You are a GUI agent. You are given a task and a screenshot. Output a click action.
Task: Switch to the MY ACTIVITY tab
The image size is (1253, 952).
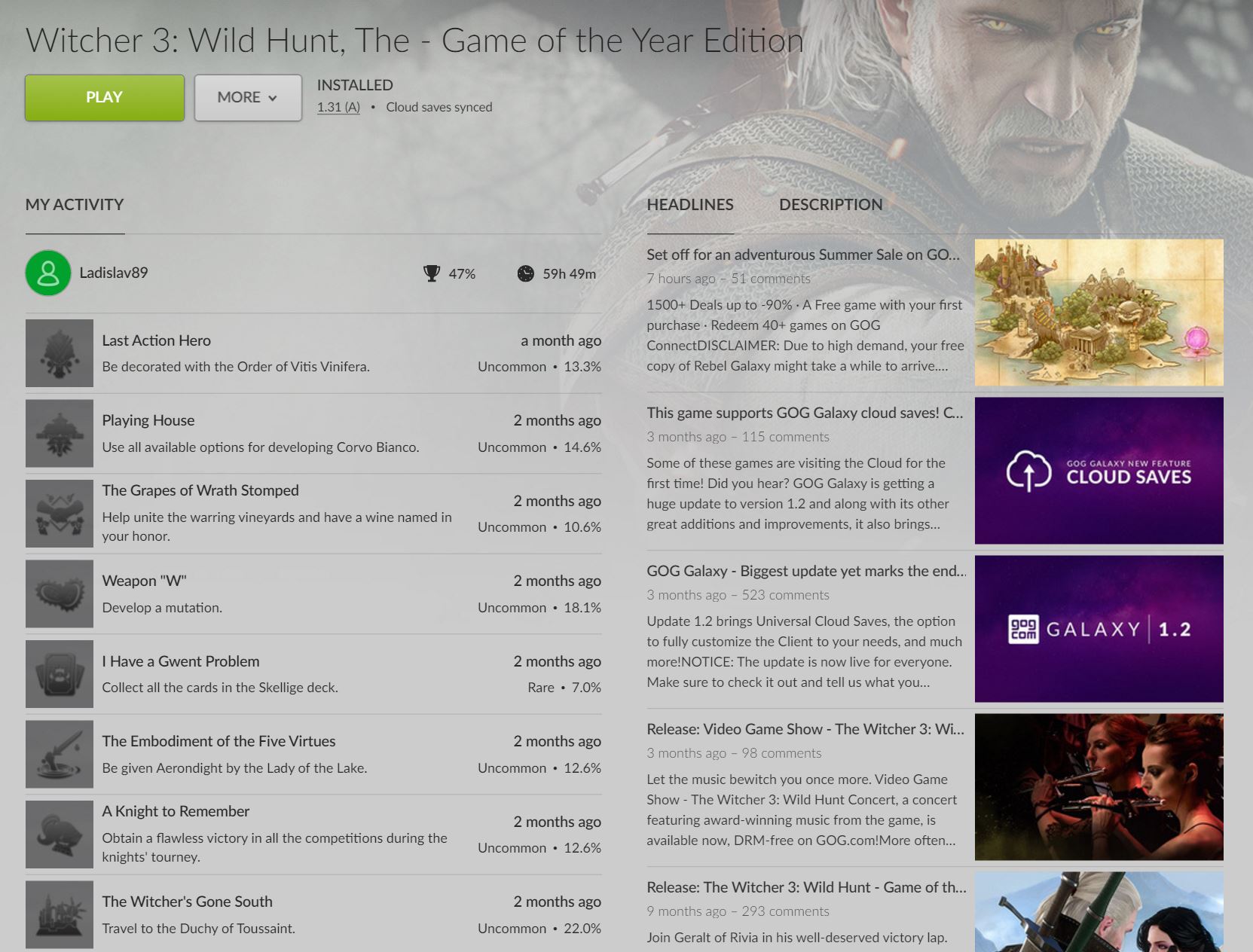[75, 205]
